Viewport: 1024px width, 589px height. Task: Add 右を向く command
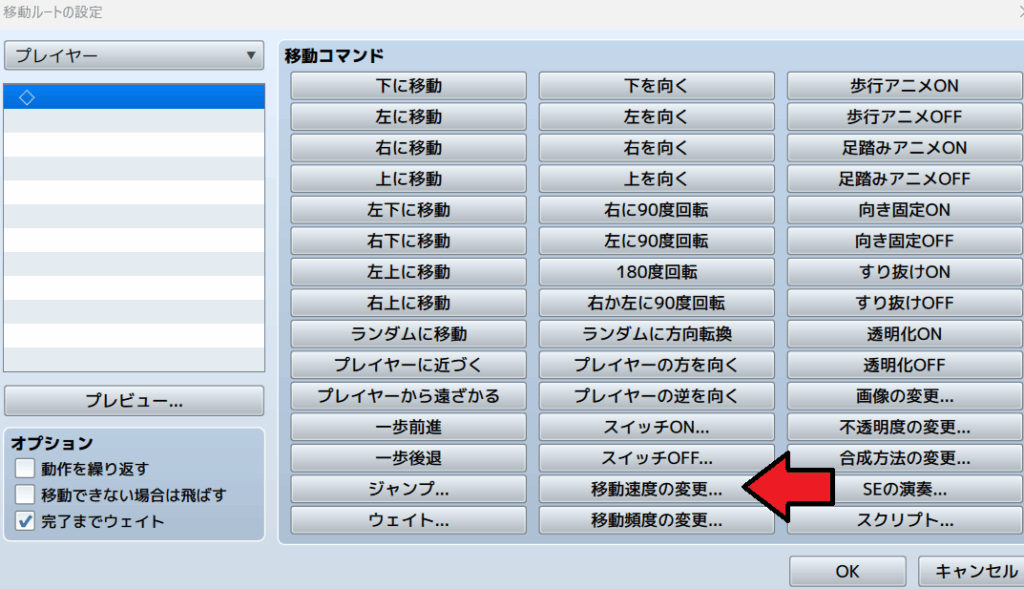(x=657, y=148)
